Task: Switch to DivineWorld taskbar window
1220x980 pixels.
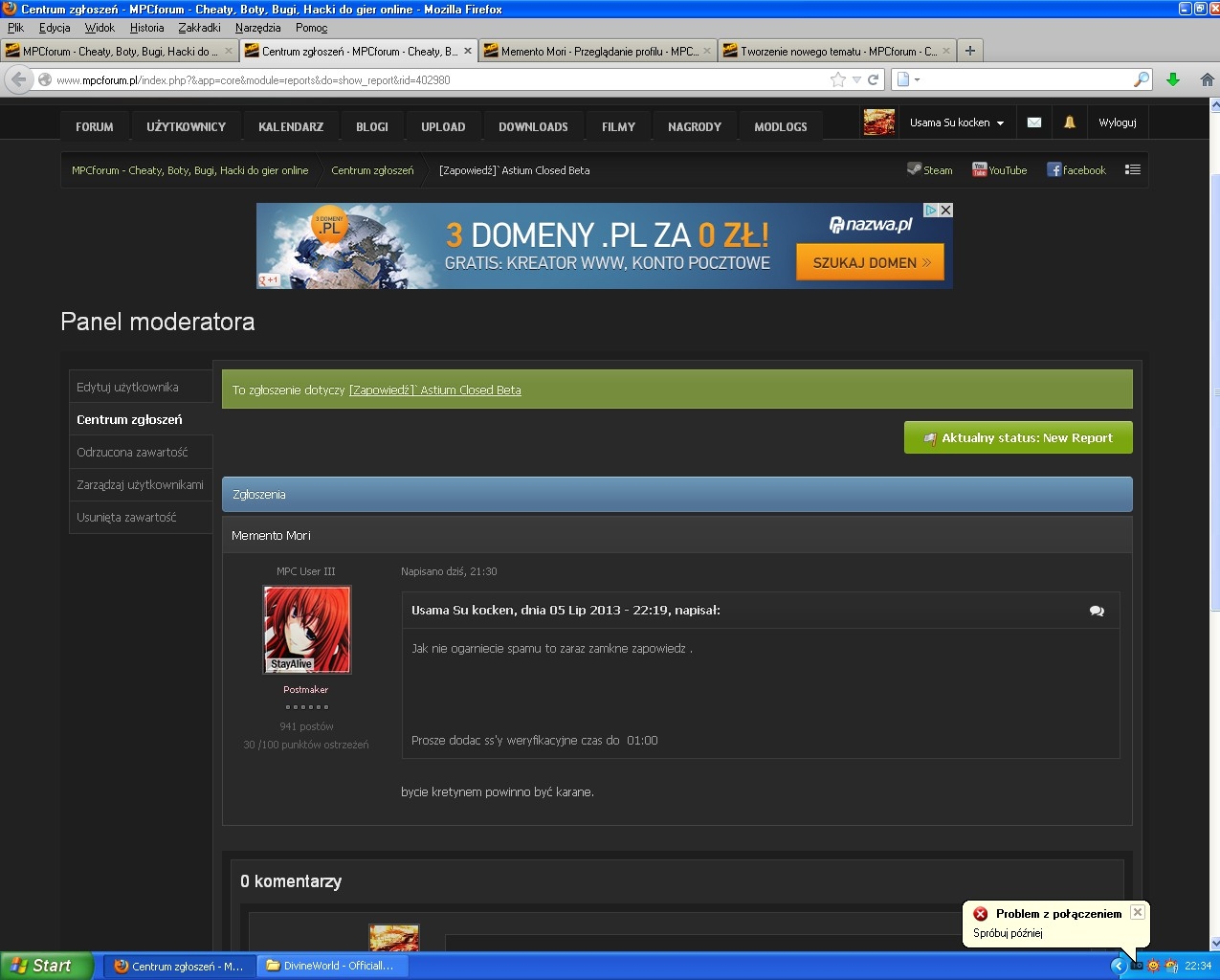Action: point(334,966)
